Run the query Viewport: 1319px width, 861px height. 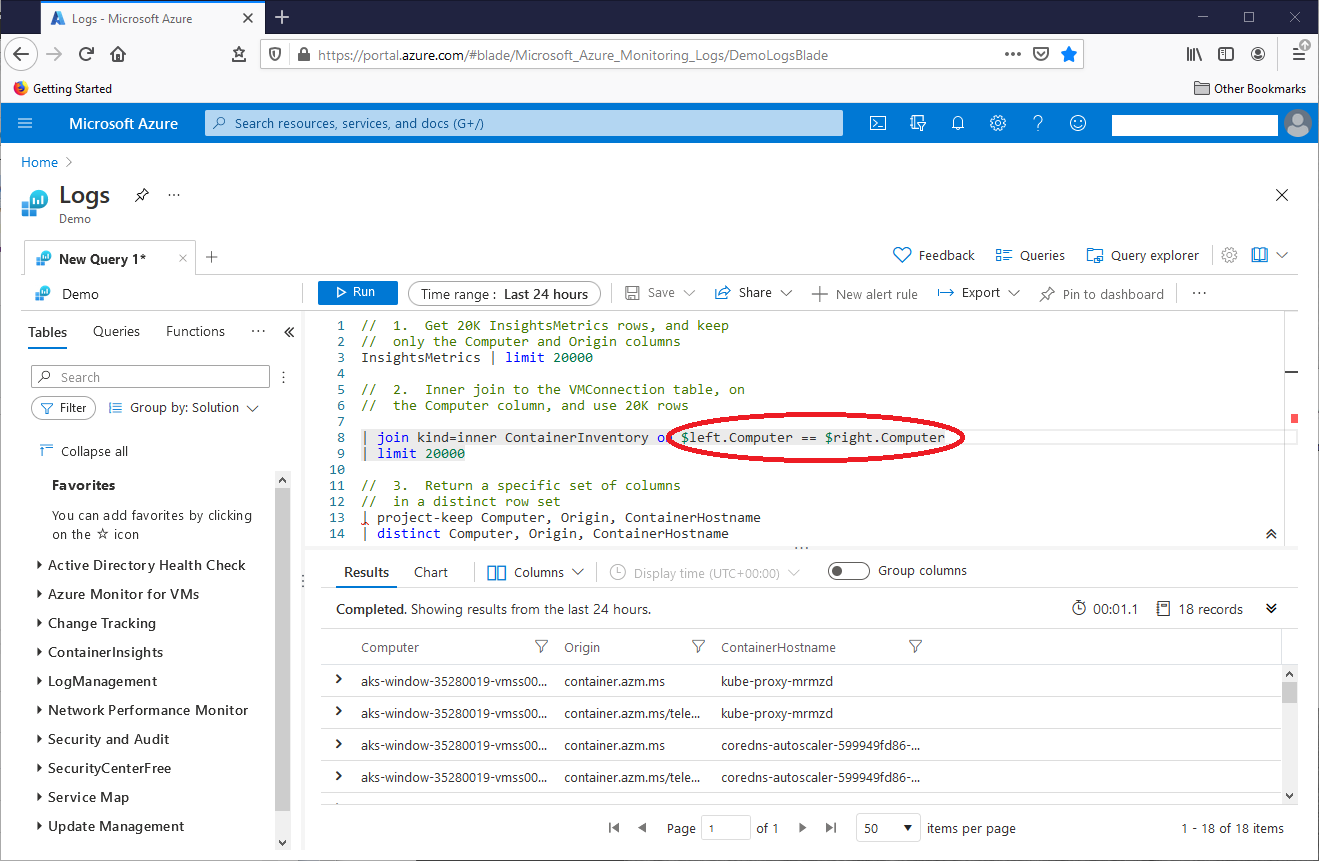tap(357, 293)
